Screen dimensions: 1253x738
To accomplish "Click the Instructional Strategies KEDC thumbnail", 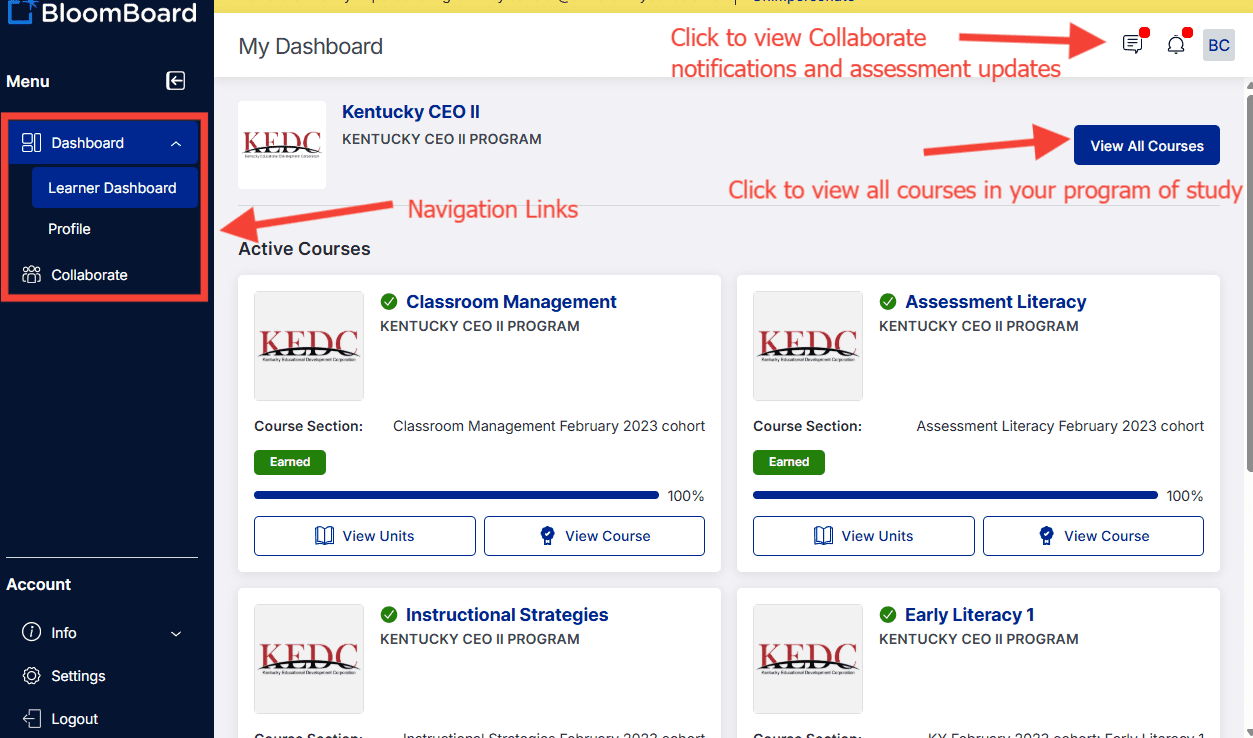I will 309,659.
